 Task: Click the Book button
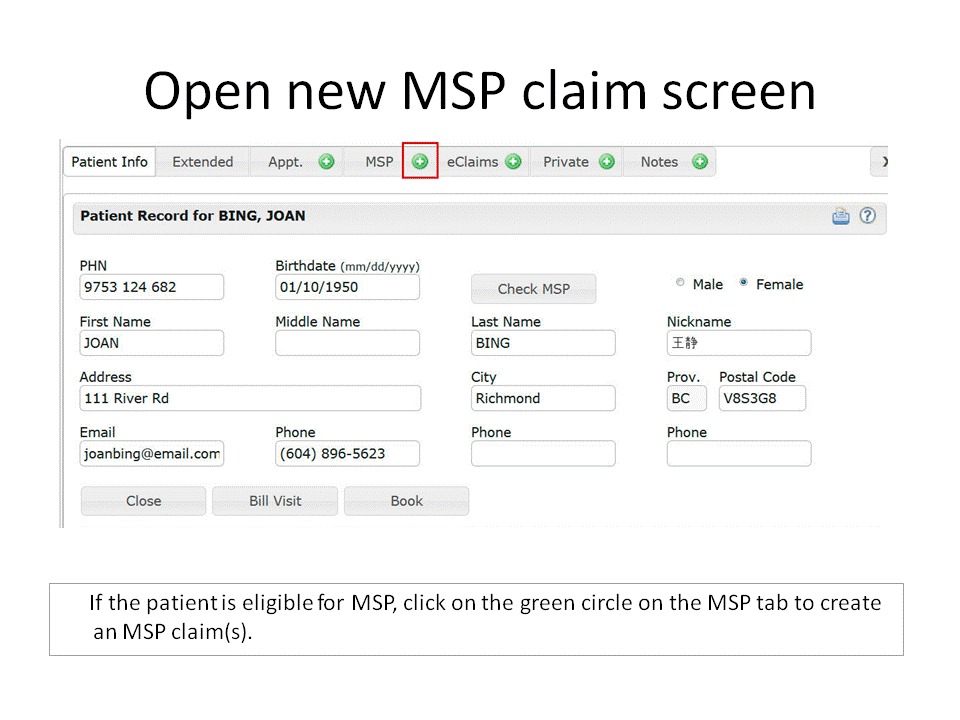pyautogui.click(x=406, y=500)
